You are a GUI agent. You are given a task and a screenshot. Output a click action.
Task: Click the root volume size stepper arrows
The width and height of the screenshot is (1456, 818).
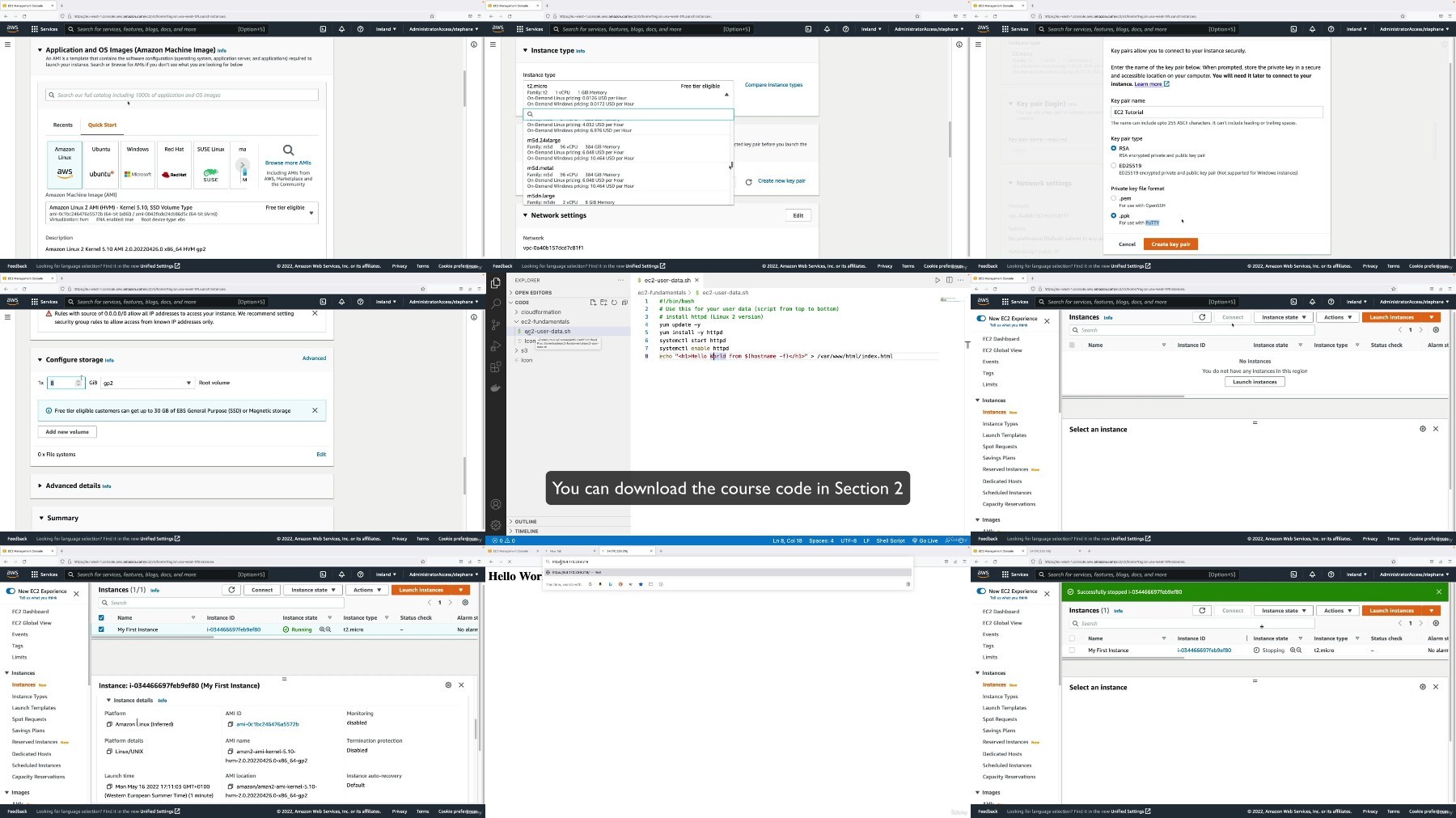coord(78,383)
